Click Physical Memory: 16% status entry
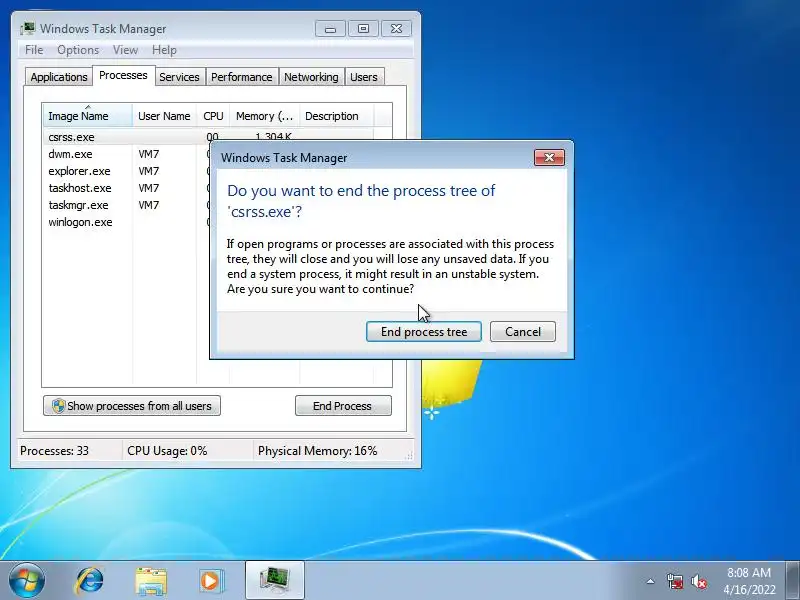 tap(317, 451)
